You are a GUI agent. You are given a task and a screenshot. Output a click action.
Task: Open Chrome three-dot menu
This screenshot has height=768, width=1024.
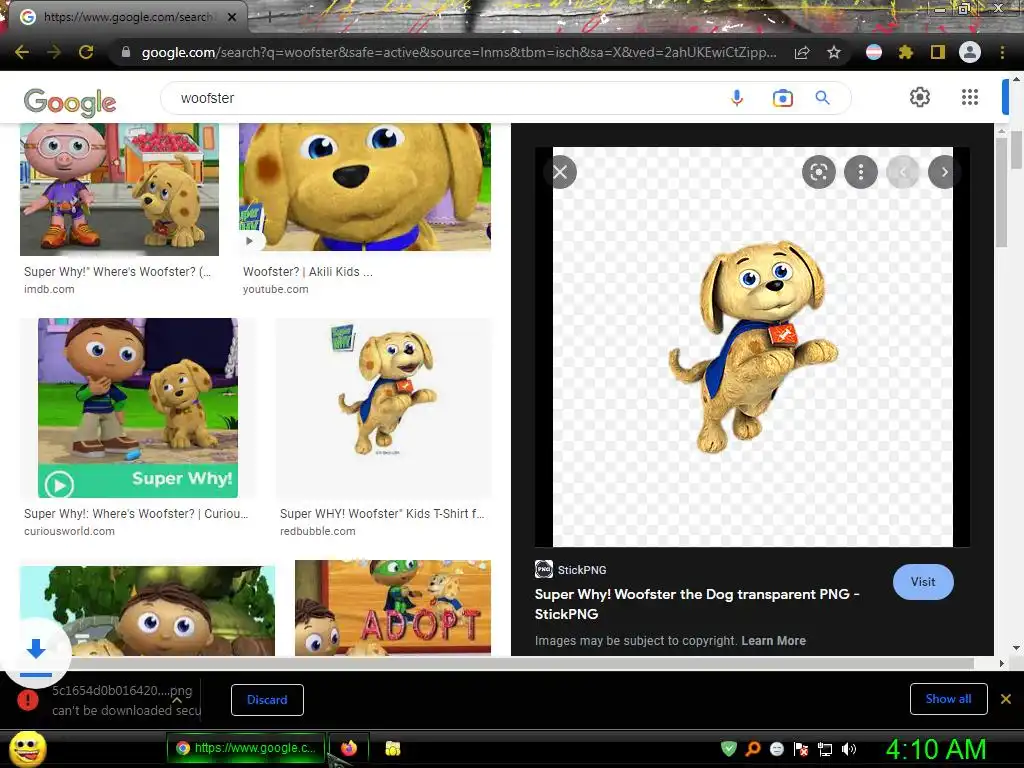point(1002,52)
